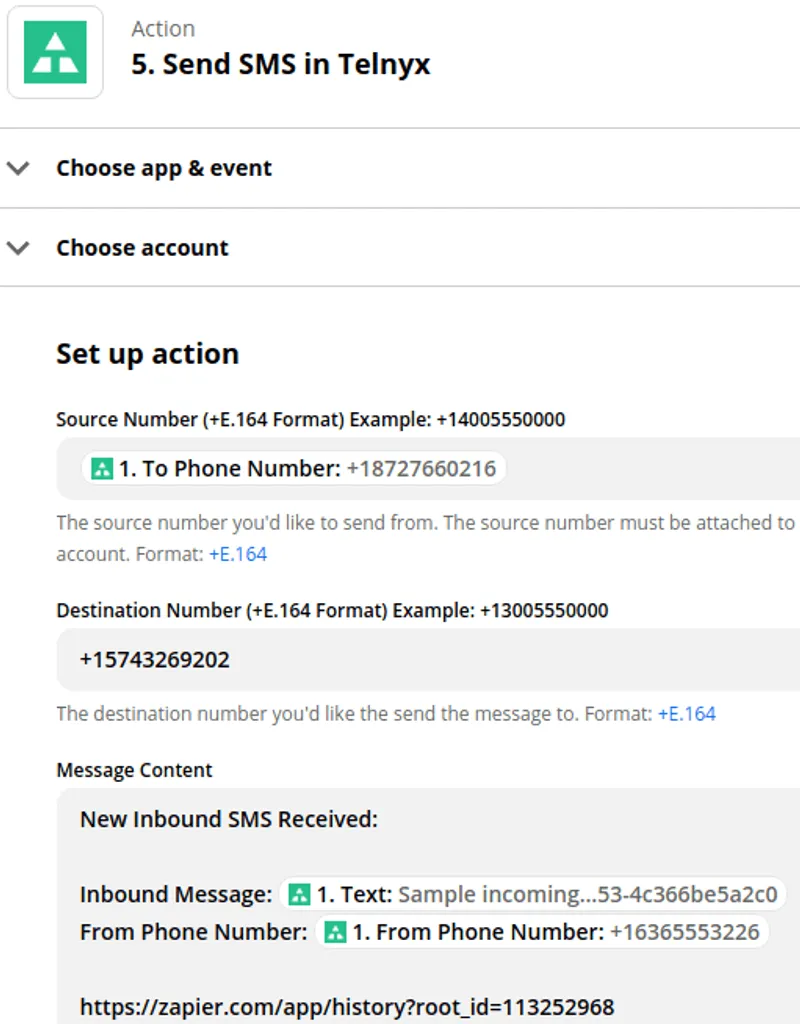This screenshot has width=800, height=1024.
Task: Click the chevron beside 'Choose app & event'
Action: [18, 168]
